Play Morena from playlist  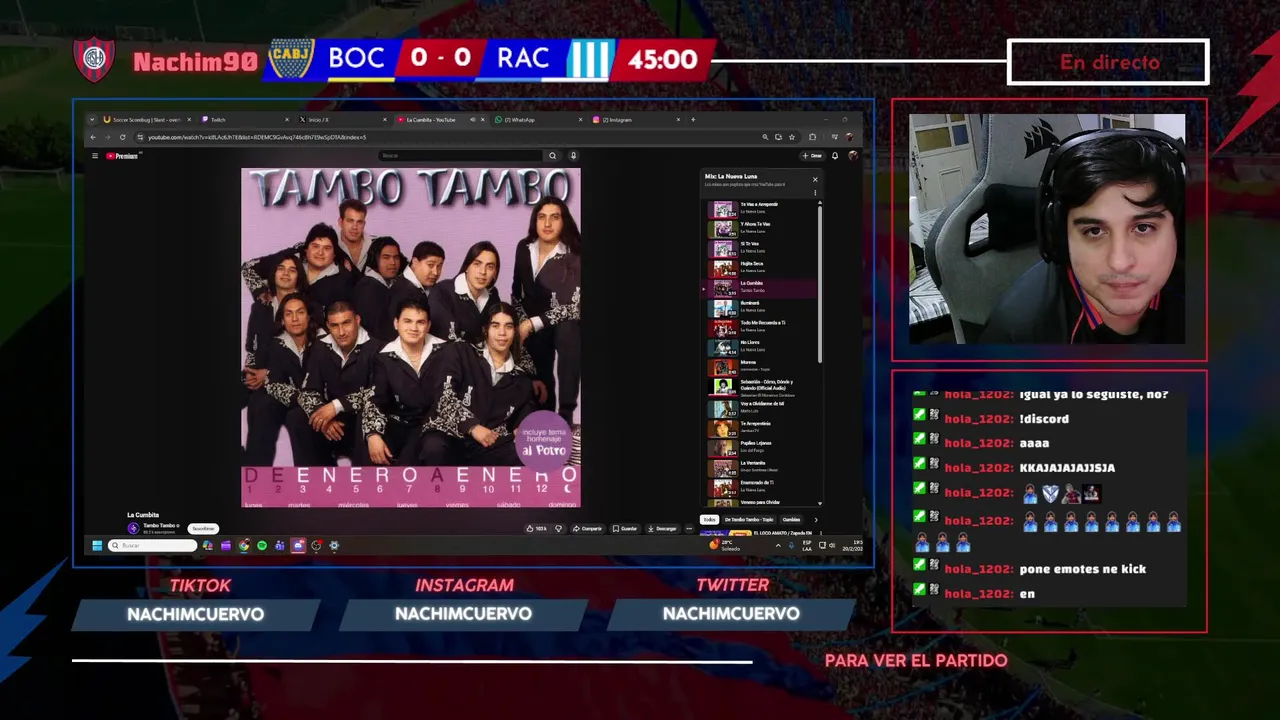761,366
